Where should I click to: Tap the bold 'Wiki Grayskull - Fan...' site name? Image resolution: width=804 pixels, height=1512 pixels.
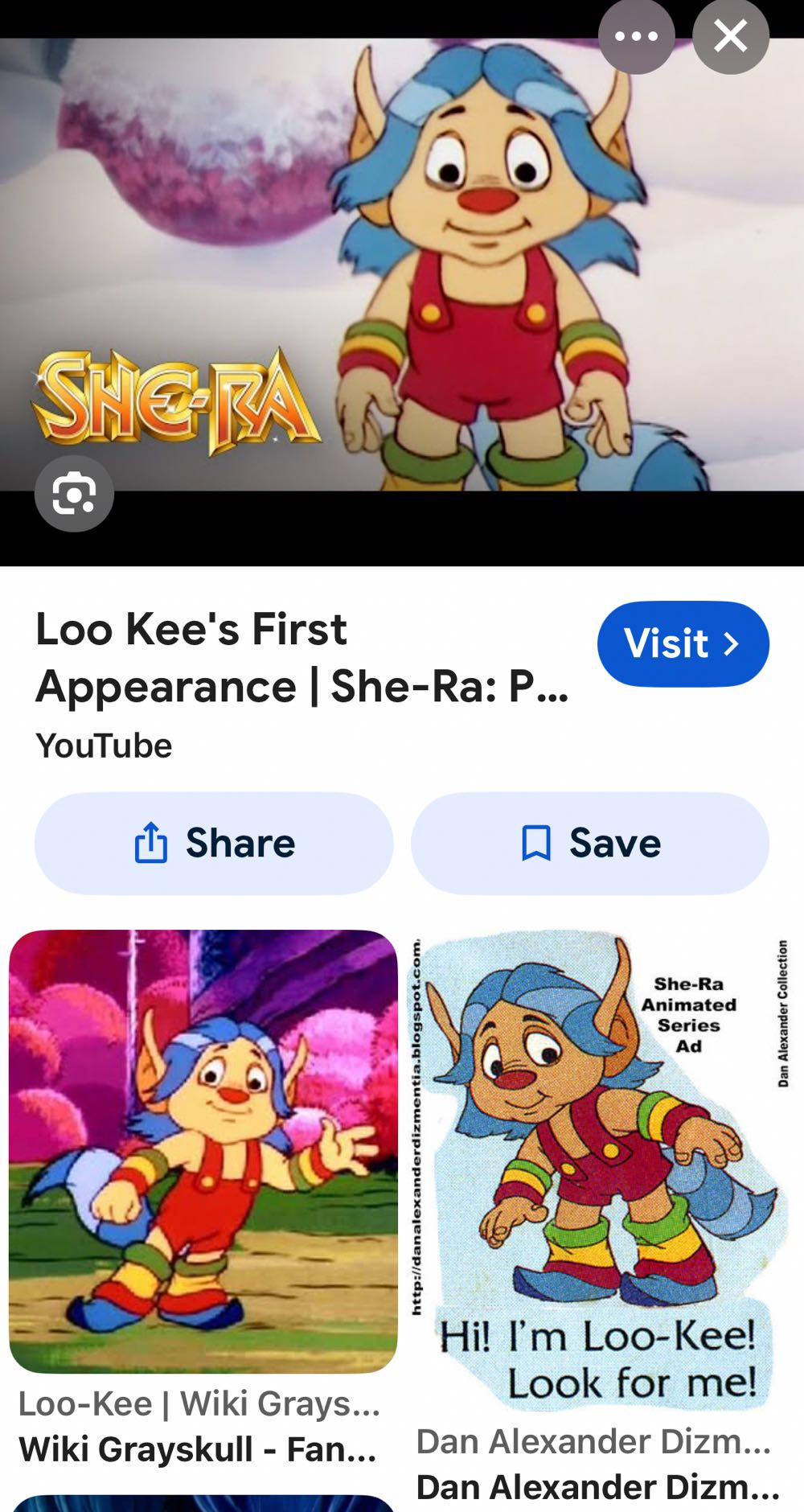click(x=198, y=1449)
